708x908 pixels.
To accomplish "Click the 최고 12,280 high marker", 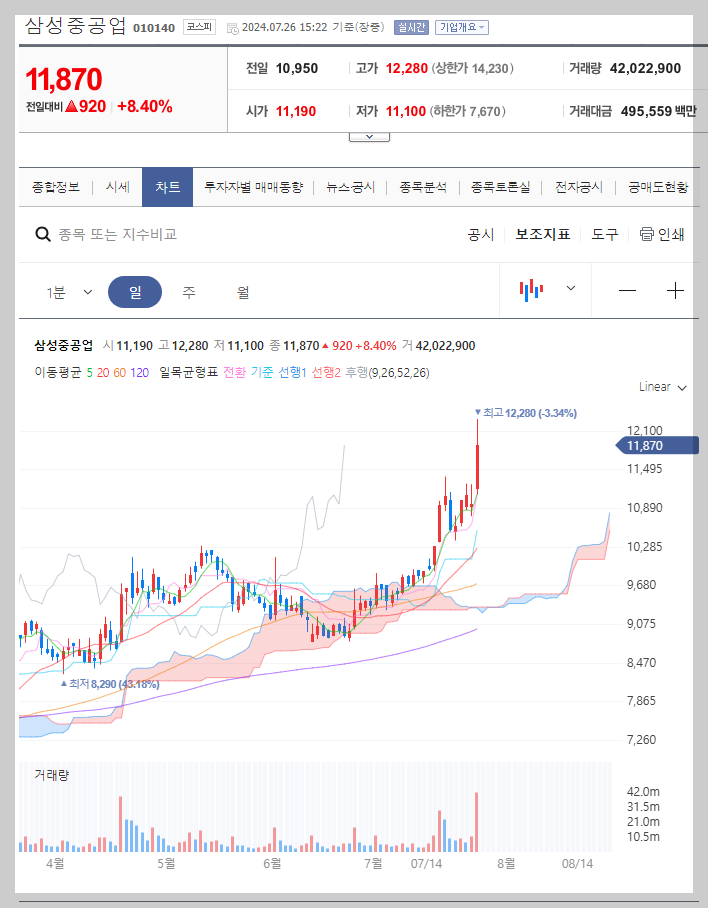I will 526,413.
